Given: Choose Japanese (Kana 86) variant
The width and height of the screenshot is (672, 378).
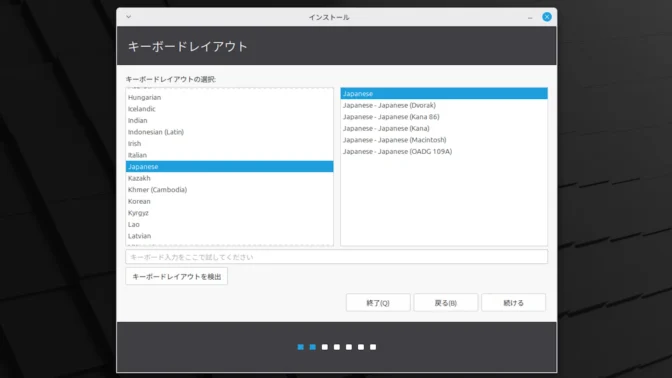Looking at the screenshot, I should (x=444, y=117).
